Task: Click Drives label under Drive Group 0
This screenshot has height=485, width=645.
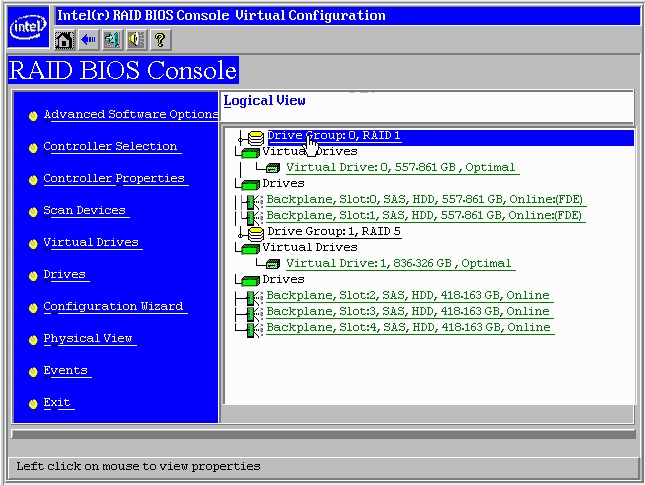Action: pyautogui.click(x=283, y=183)
